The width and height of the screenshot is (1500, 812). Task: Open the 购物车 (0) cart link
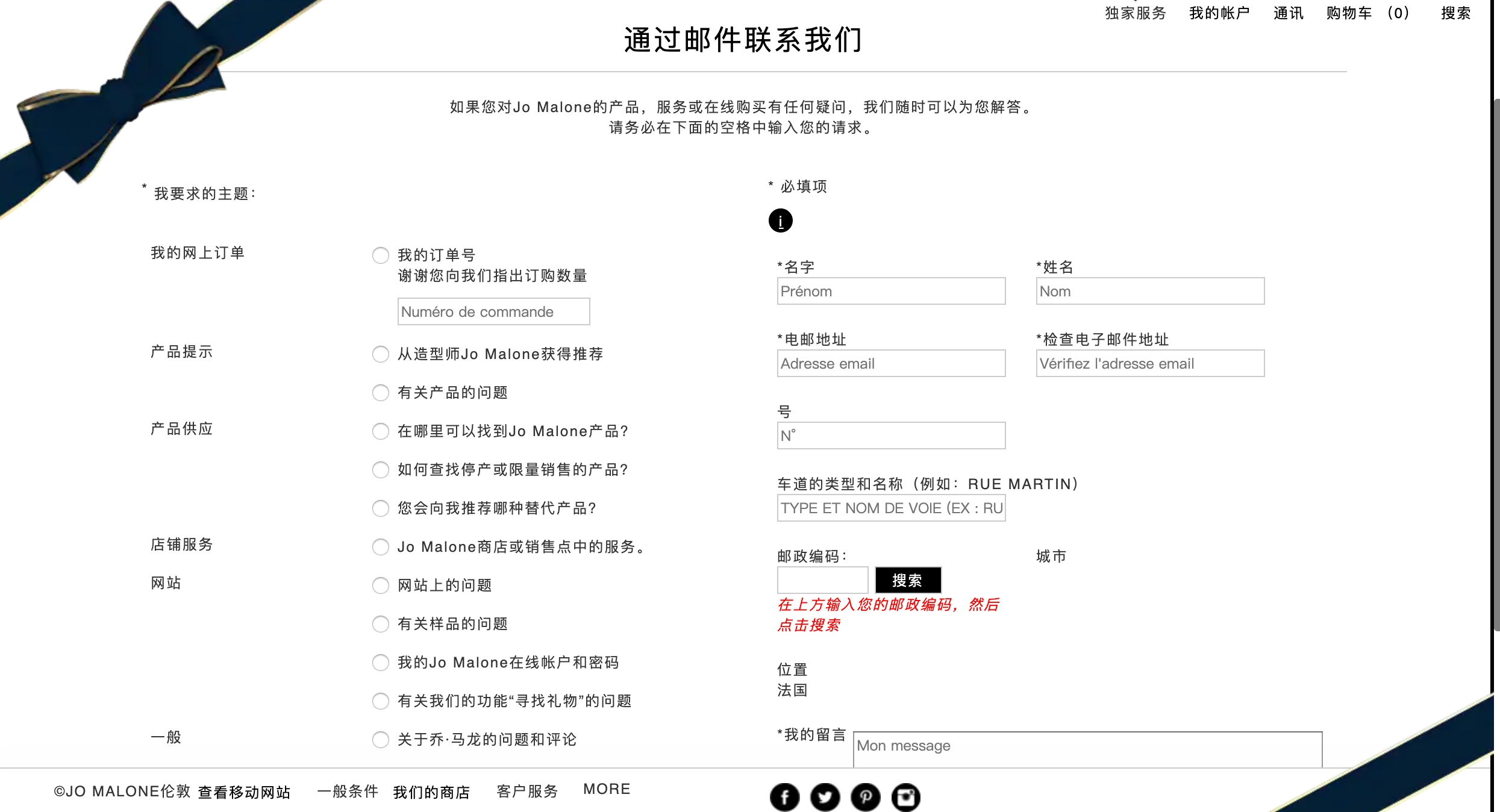coord(1367,13)
